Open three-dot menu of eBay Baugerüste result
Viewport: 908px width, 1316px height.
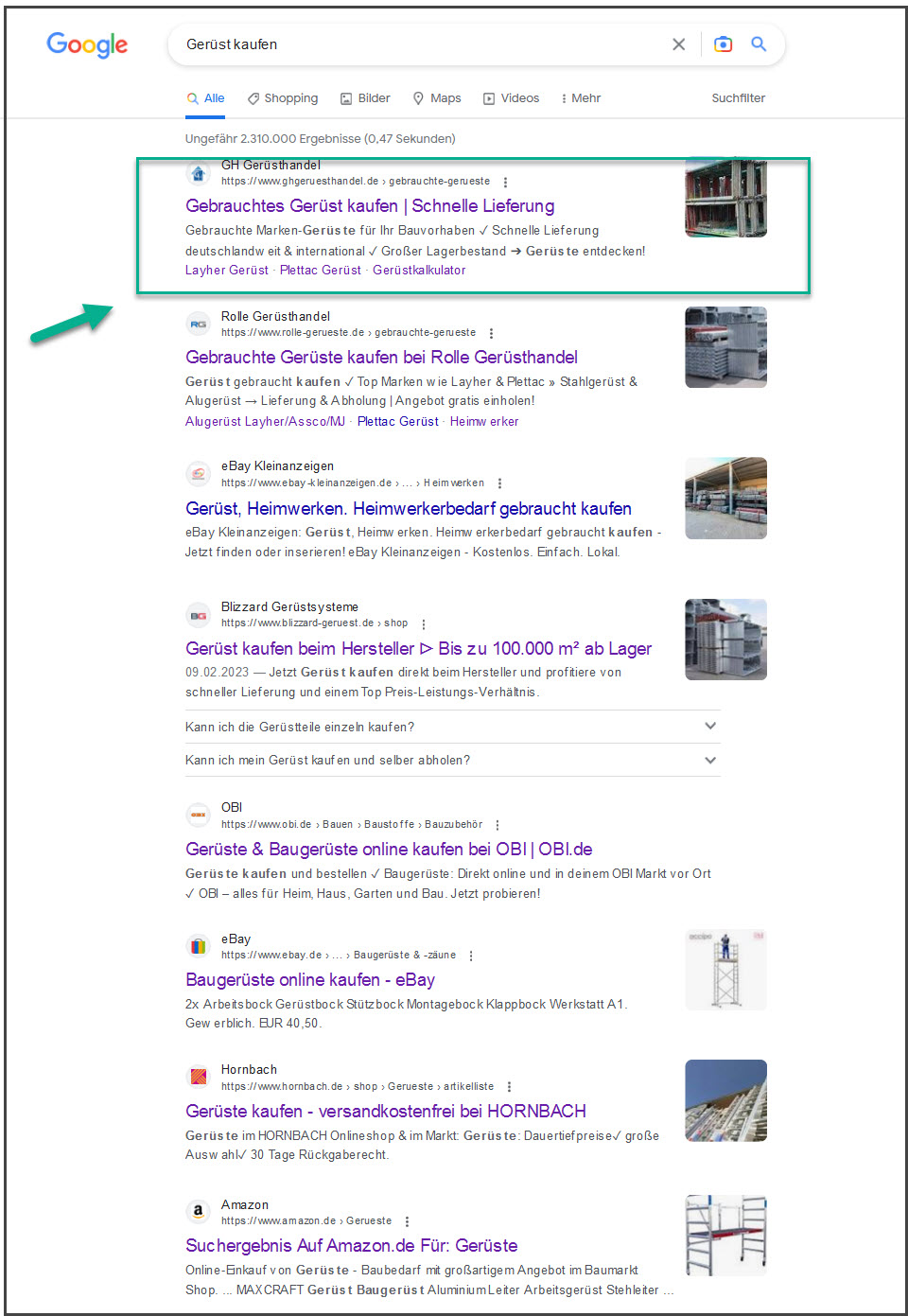click(471, 956)
